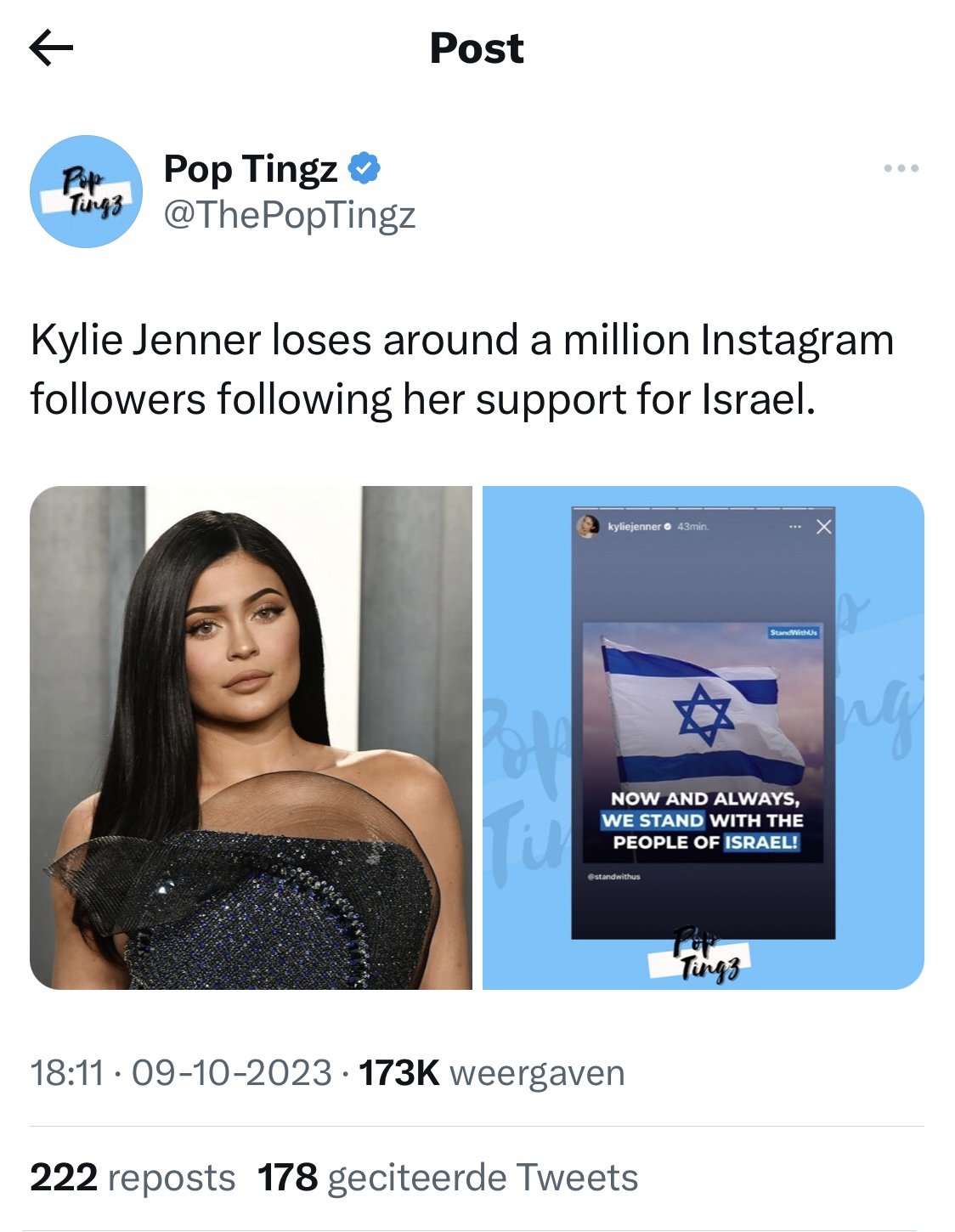The width and height of the screenshot is (955, 1232).
Task: Click the StandWithUs label in story
Action: [x=794, y=632]
